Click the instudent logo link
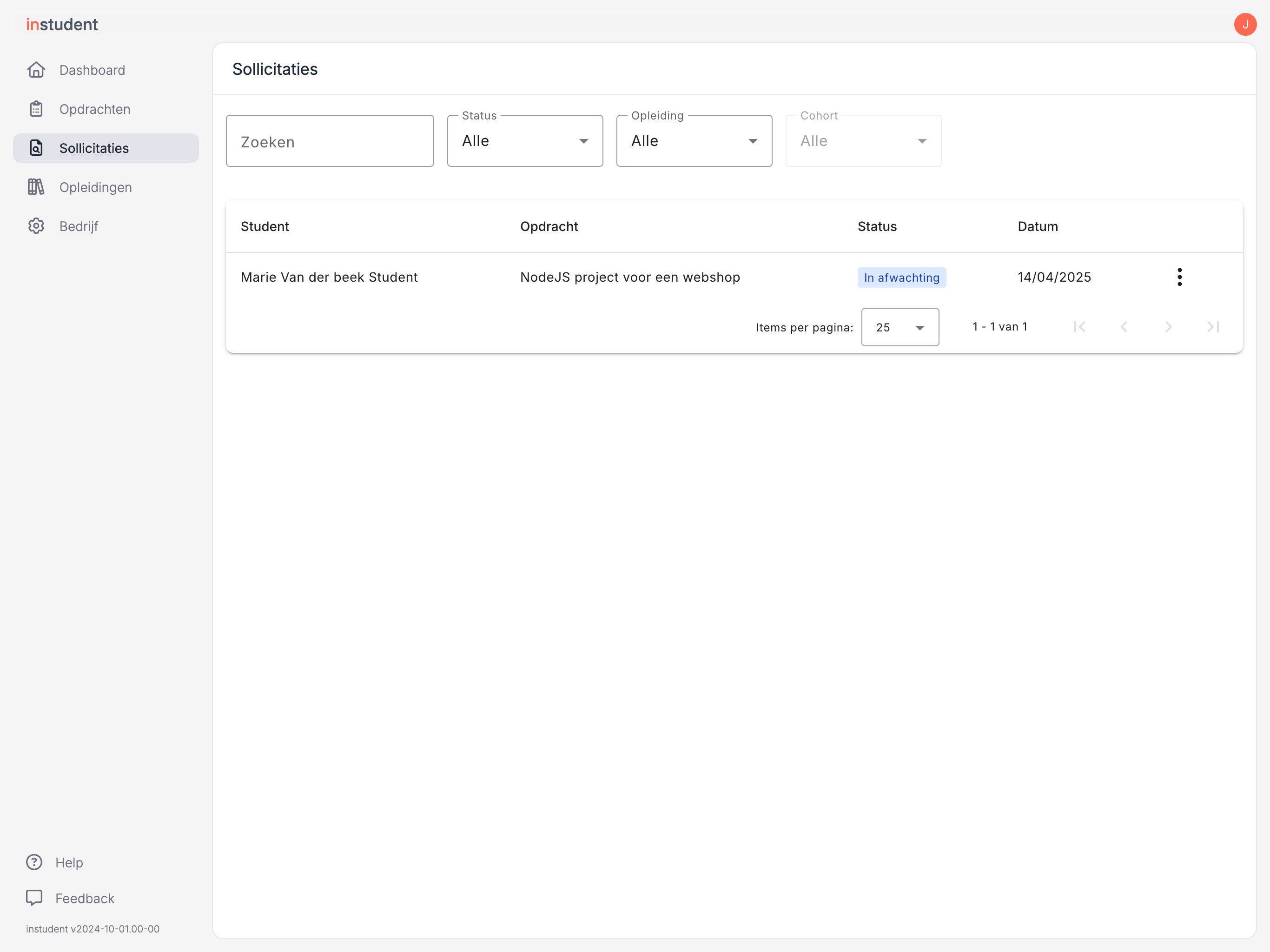 [62, 25]
